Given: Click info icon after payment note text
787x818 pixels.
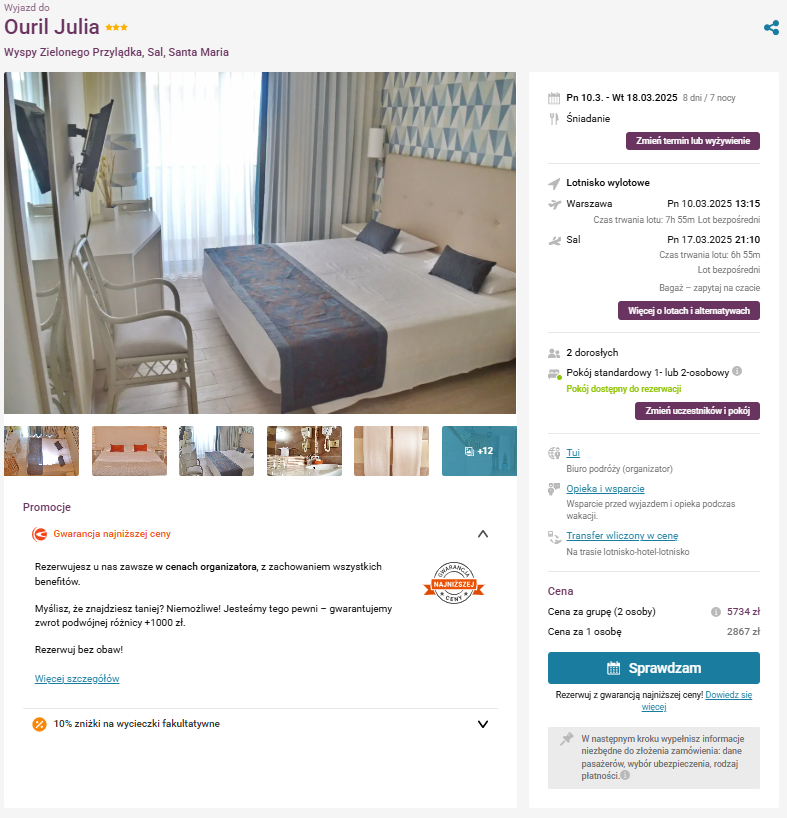Looking at the screenshot, I should pyautogui.click(x=625, y=775).
